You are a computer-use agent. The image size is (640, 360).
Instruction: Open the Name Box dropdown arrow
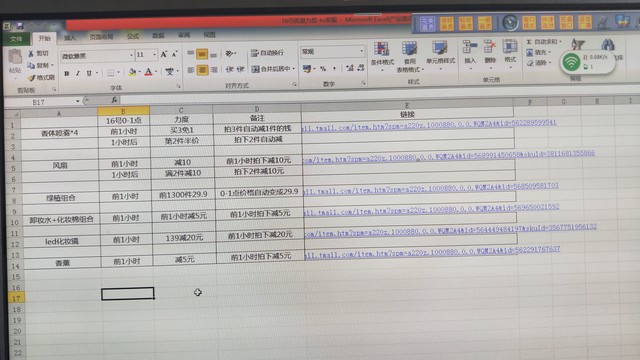pyautogui.click(x=77, y=101)
